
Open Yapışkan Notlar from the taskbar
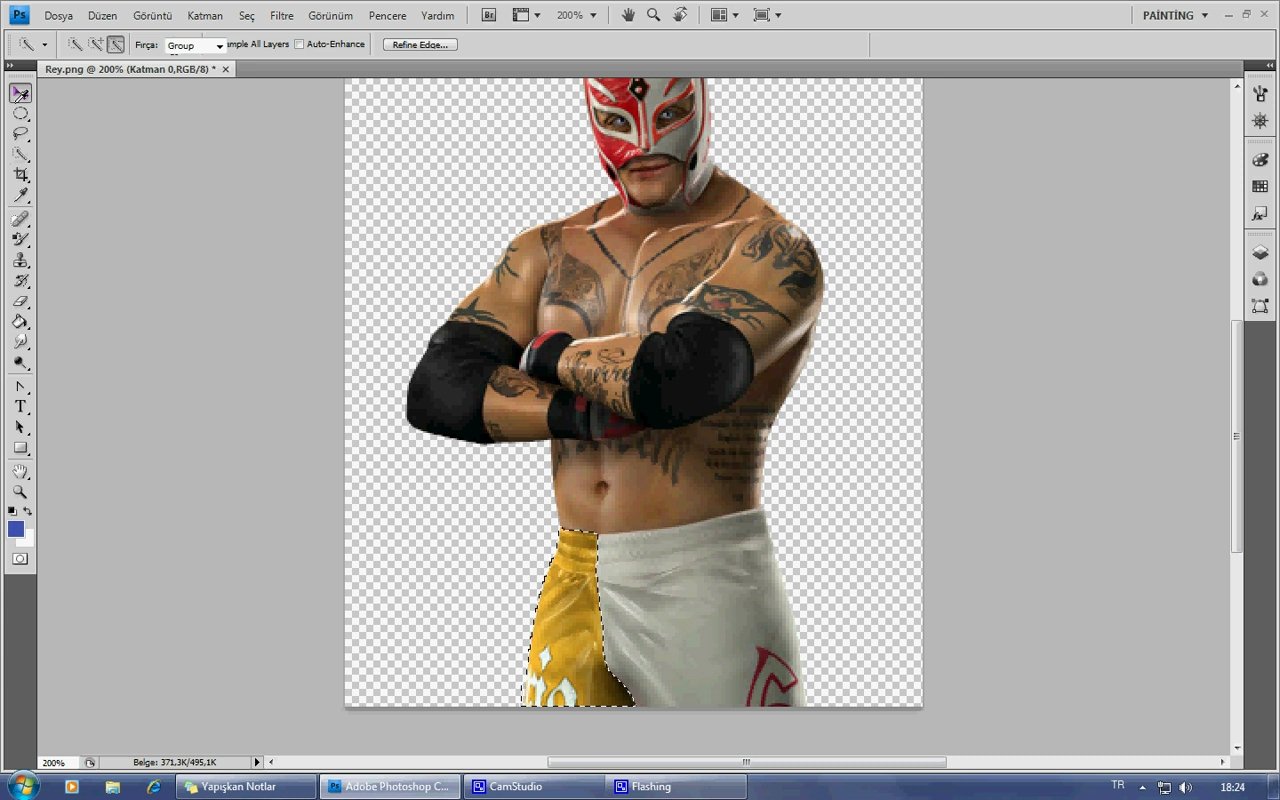(247, 787)
